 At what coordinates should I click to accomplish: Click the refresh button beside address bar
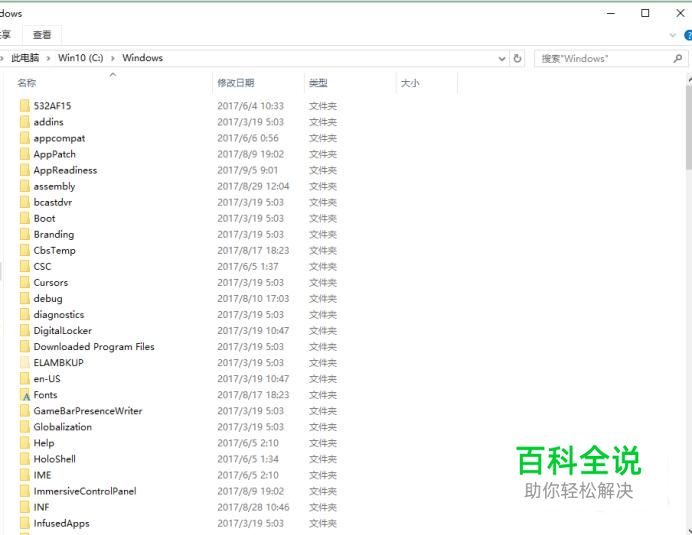click(517, 58)
